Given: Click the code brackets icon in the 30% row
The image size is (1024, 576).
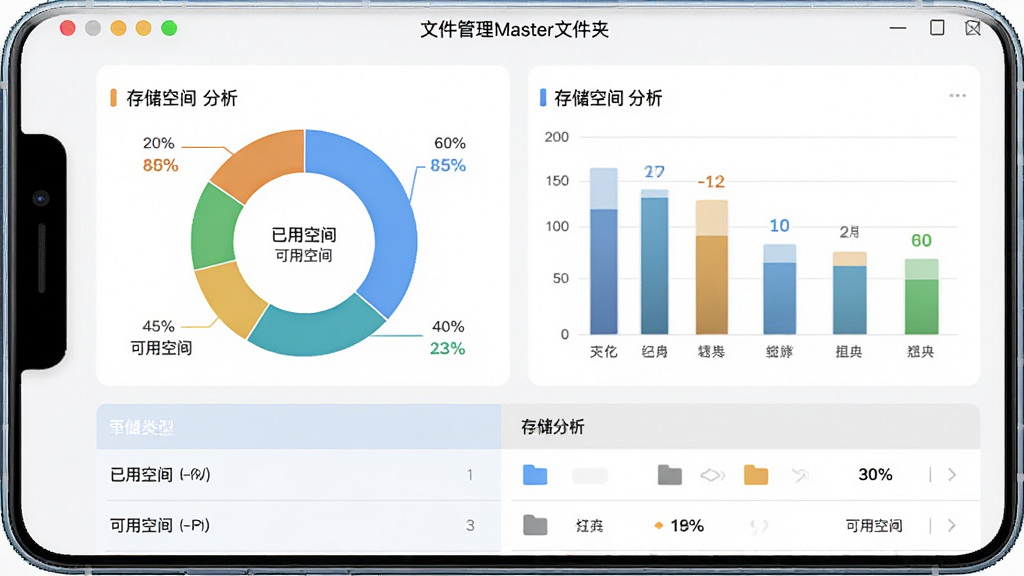Looking at the screenshot, I should [712, 475].
